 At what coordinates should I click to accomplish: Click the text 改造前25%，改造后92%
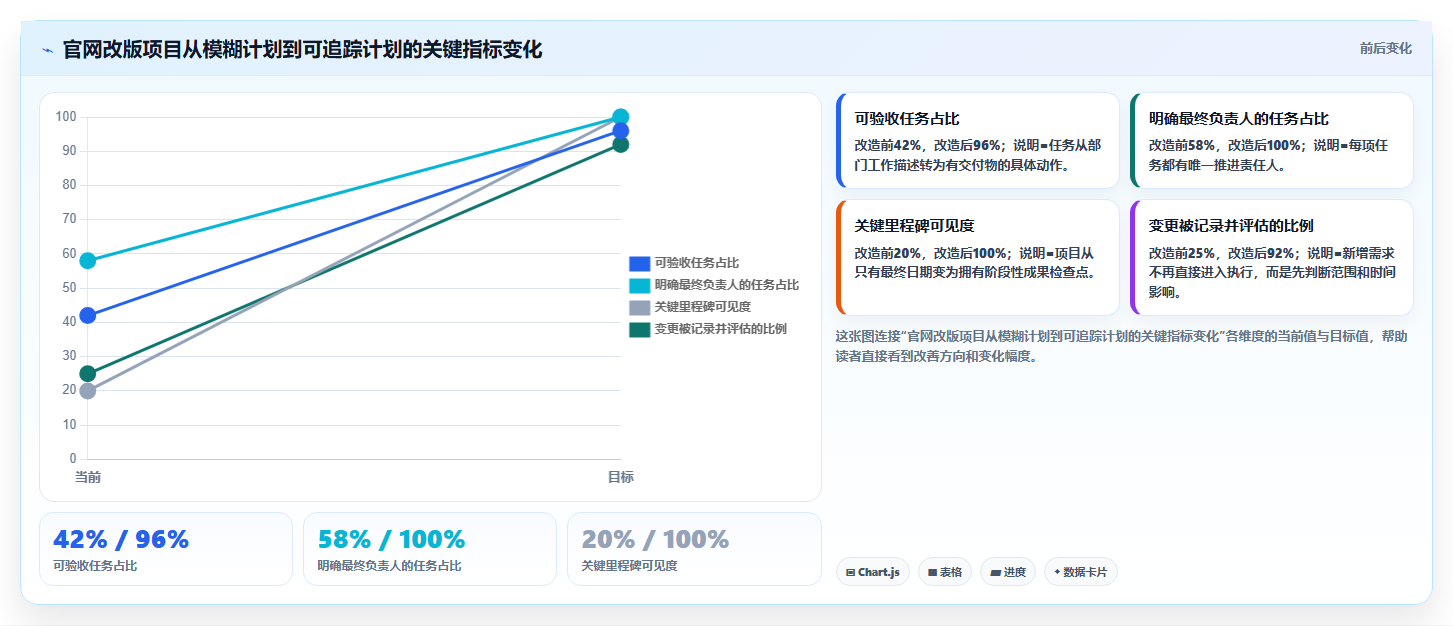coord(1221,253)
